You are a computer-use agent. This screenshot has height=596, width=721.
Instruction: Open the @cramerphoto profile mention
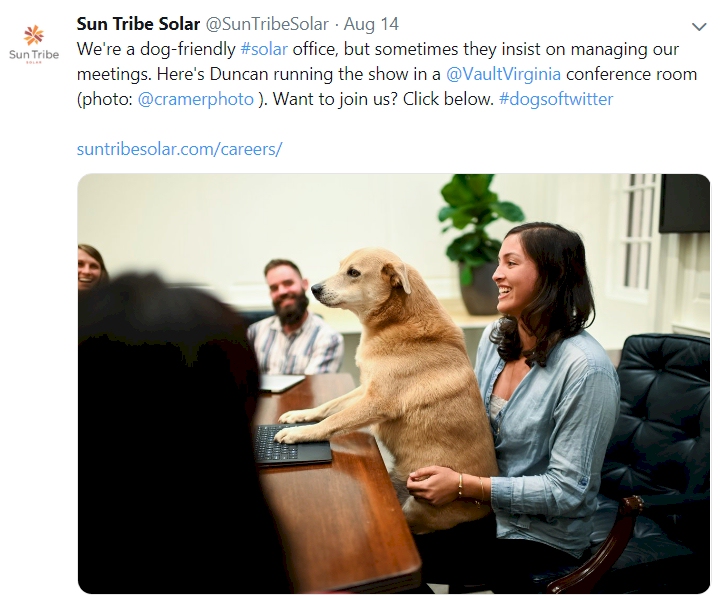[x=195, y=99]
